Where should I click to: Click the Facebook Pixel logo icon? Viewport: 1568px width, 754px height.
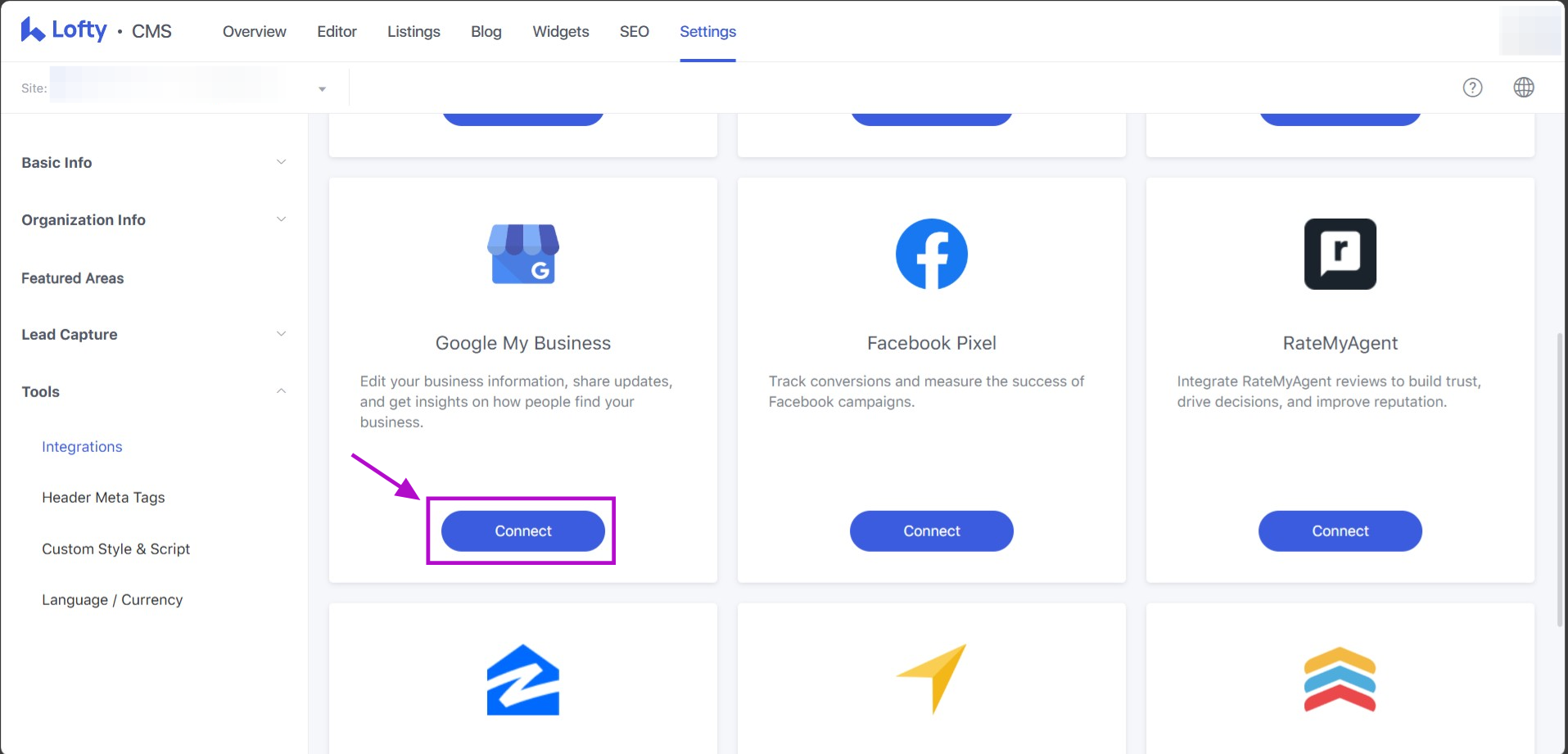click(931, 254)
